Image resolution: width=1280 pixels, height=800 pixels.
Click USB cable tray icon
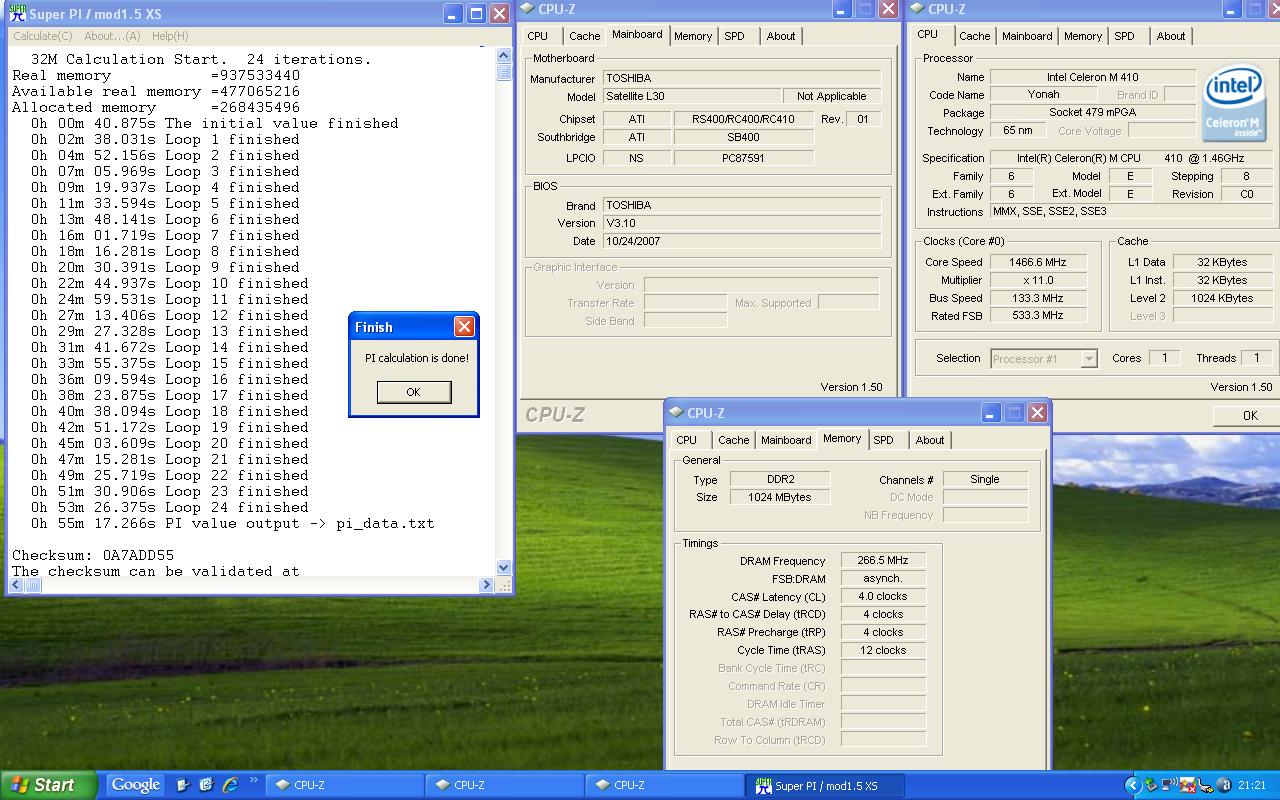coord(1205,785)
